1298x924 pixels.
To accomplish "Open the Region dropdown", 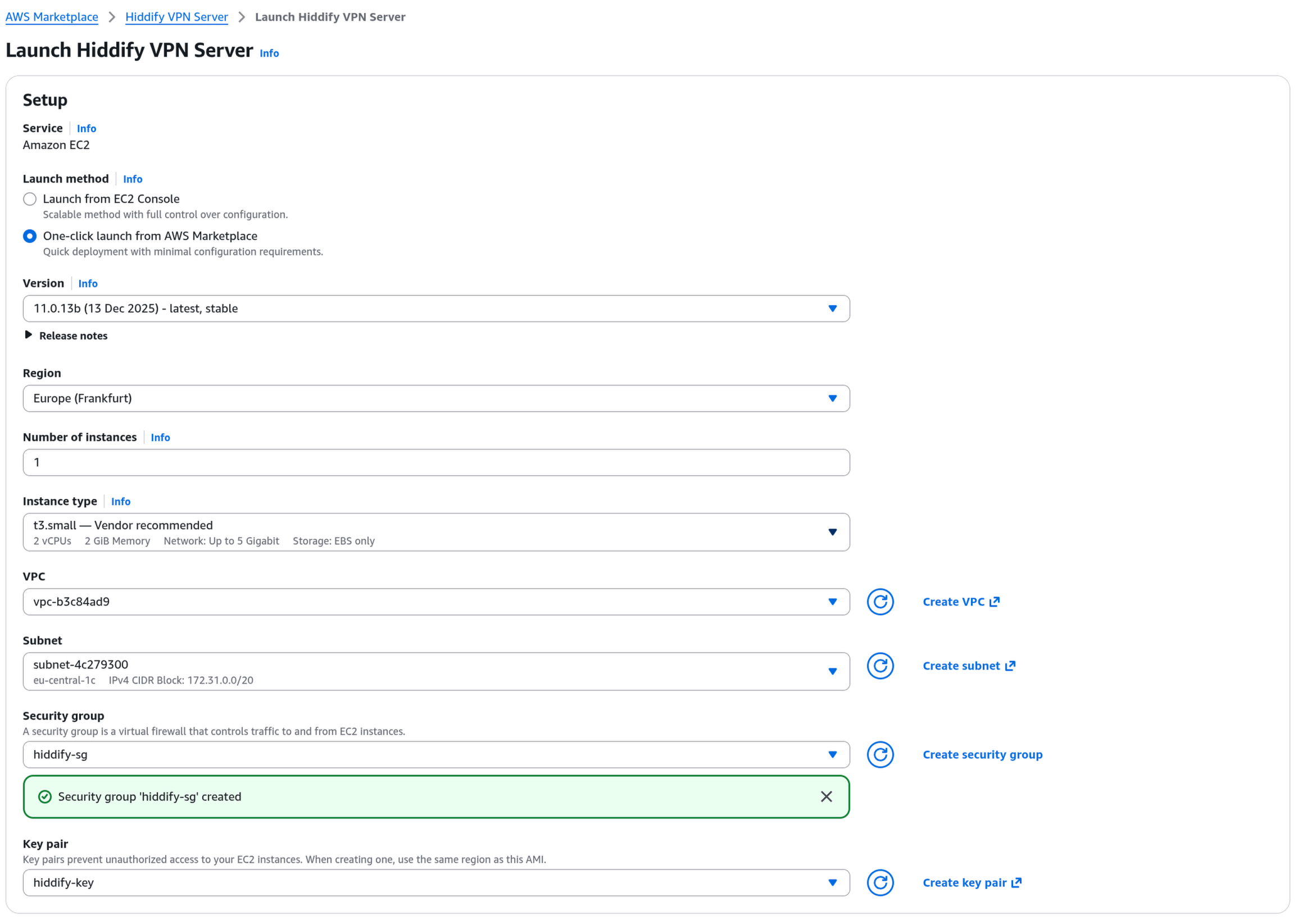I will click(833, 398).
